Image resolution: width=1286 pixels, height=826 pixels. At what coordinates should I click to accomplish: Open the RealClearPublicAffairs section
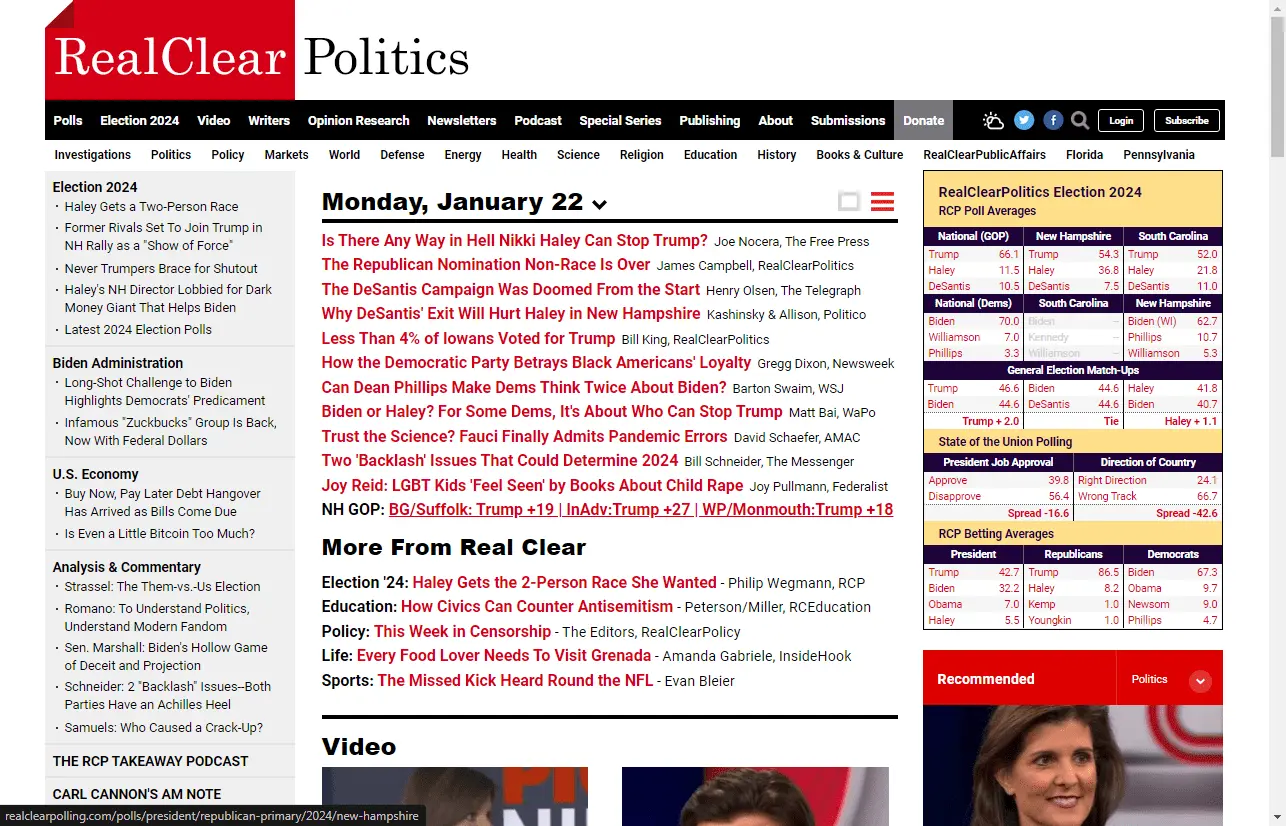tap(985, 155)
